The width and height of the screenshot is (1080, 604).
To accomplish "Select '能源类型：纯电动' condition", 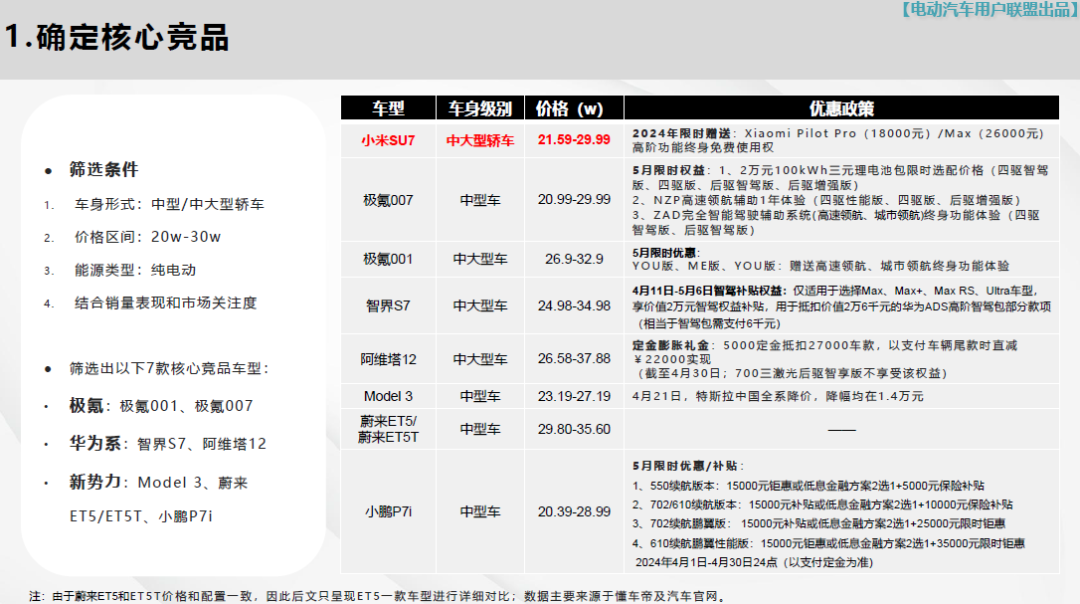I will [135, 270].
